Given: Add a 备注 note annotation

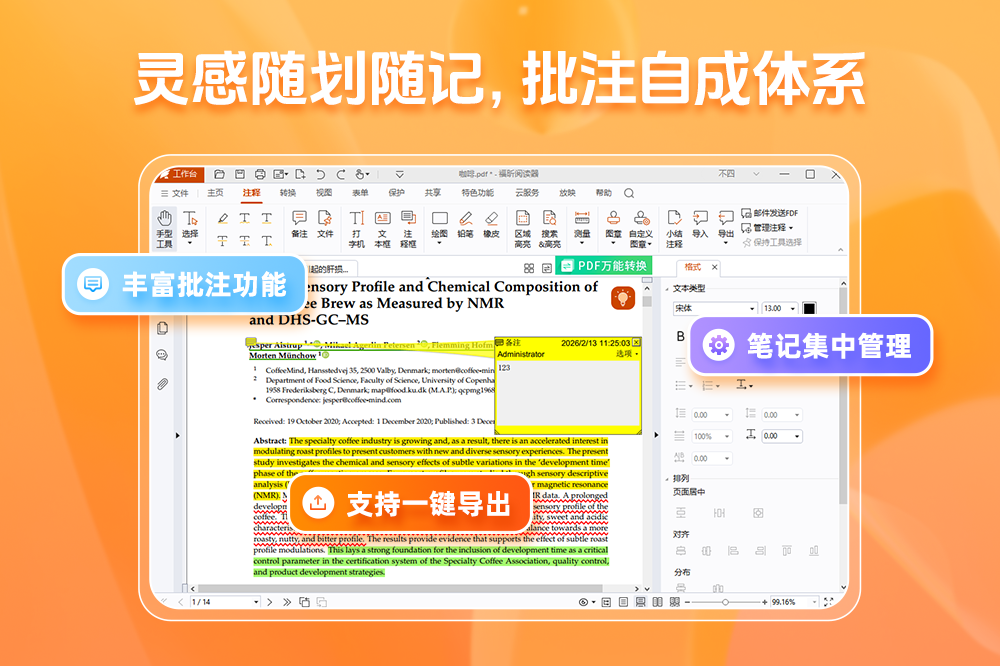Looking at the screenshot, I should [299, 224].
